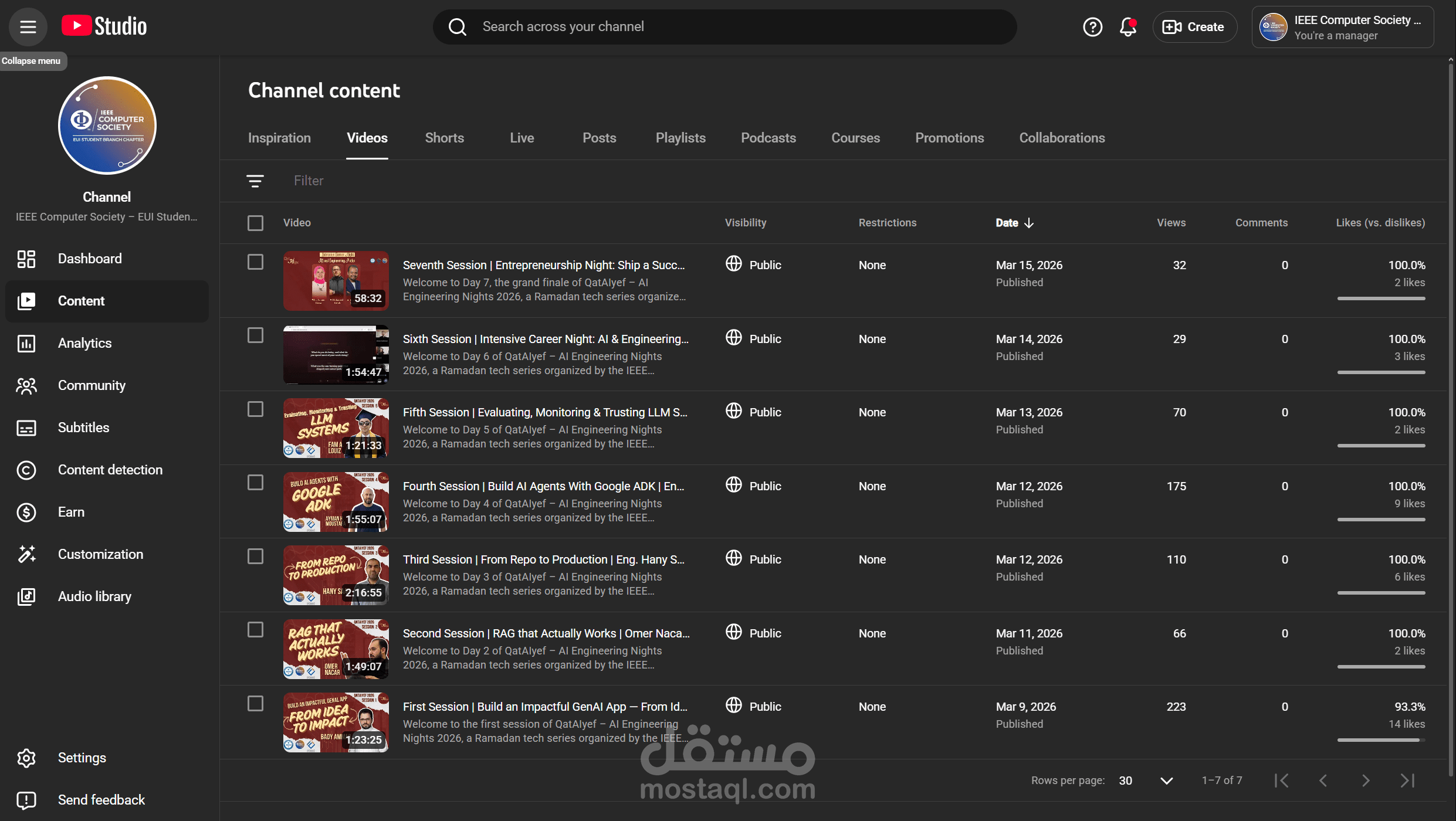This screenshot has width=1456, height=821.
Task: Select the First Session video checkbox
Action: (255, 703)
